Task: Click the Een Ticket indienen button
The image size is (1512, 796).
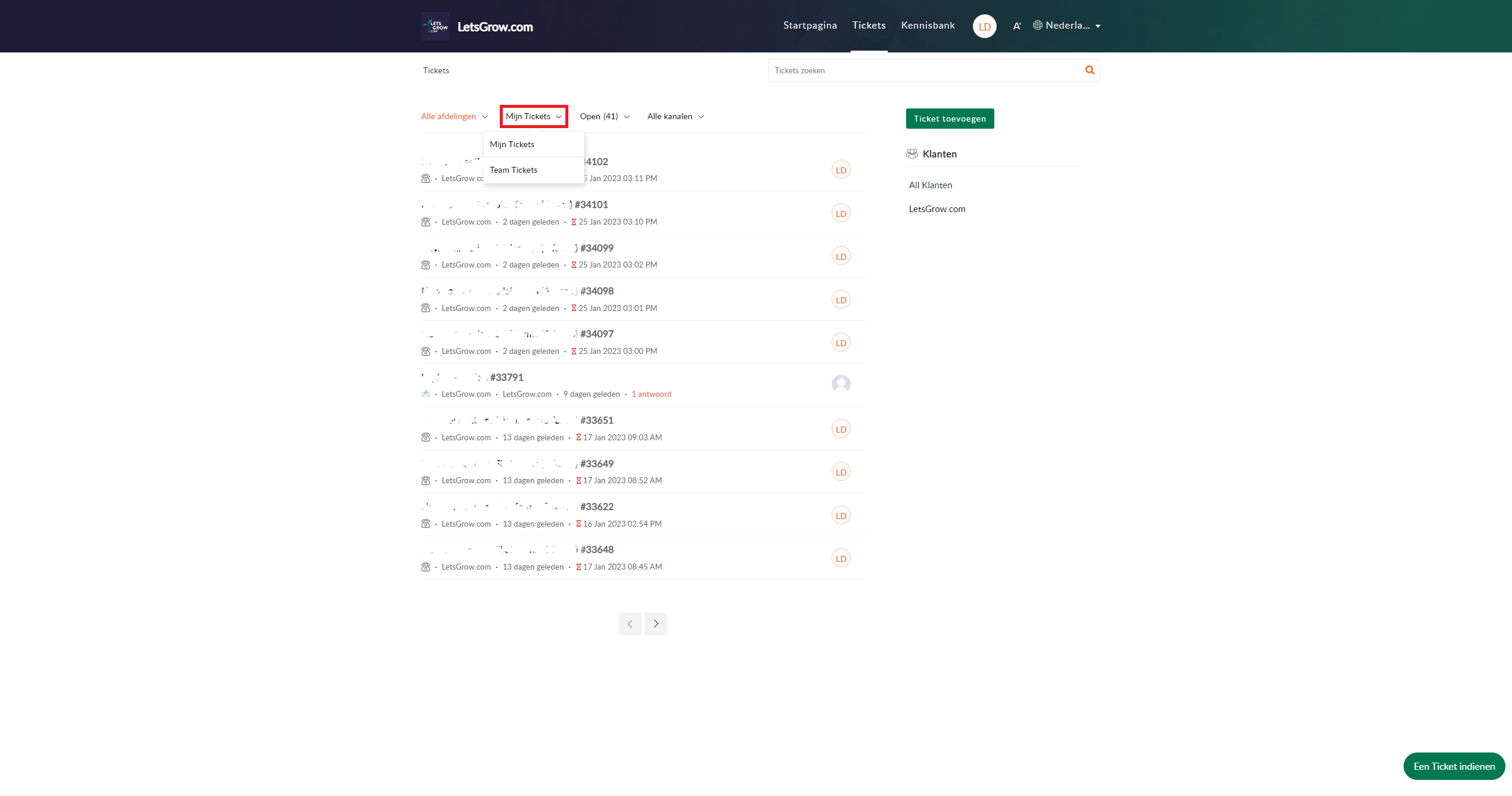Action: 1454,766
